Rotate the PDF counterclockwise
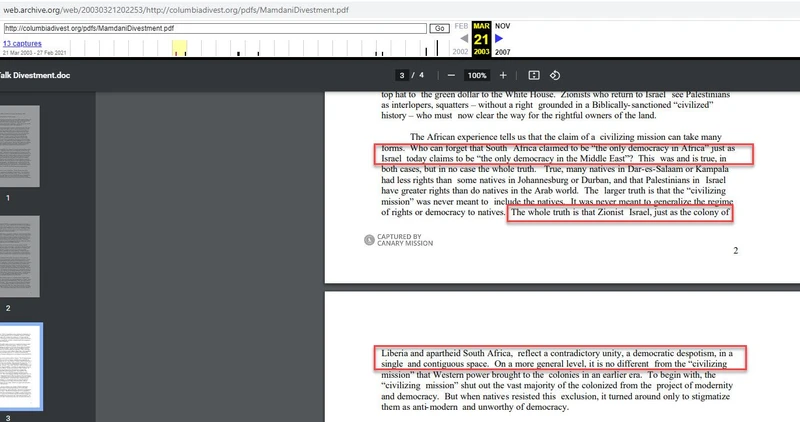 pyautogui.click(x=555, y=76)
